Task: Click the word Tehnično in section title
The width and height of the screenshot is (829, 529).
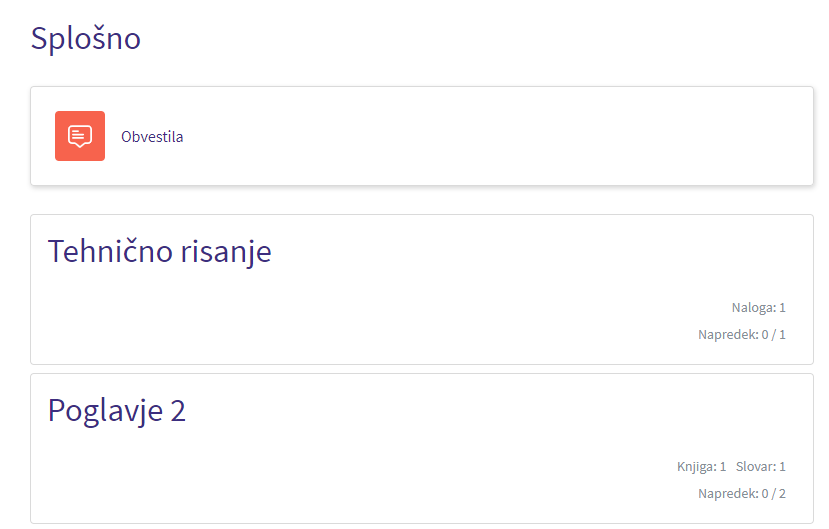Action: [110, 250]
